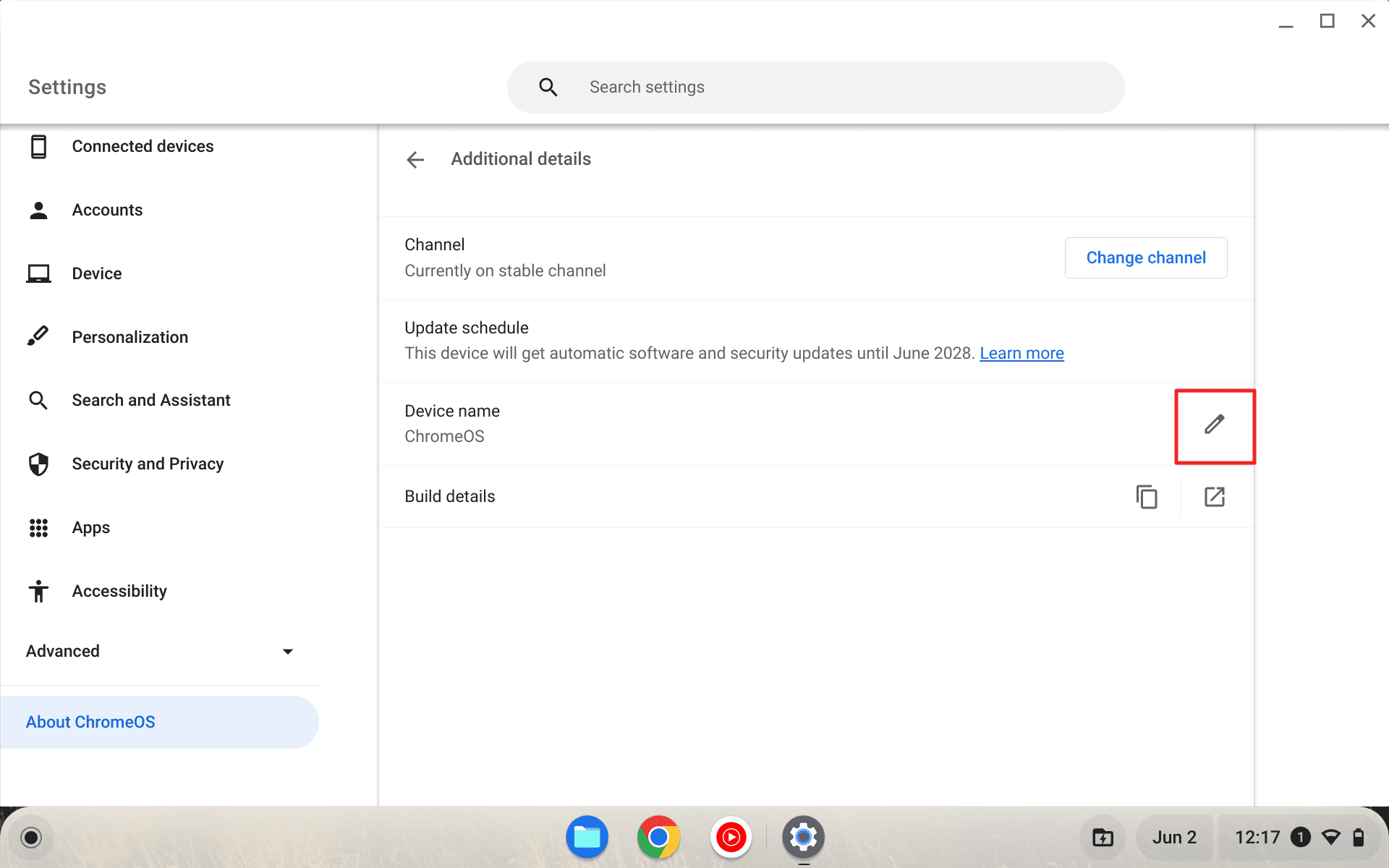Image resolution: width=1389 pixels, height=868 pixels.
Task: Click the Wi-Fi icon in the status tray
Action: pos(1330,838)
